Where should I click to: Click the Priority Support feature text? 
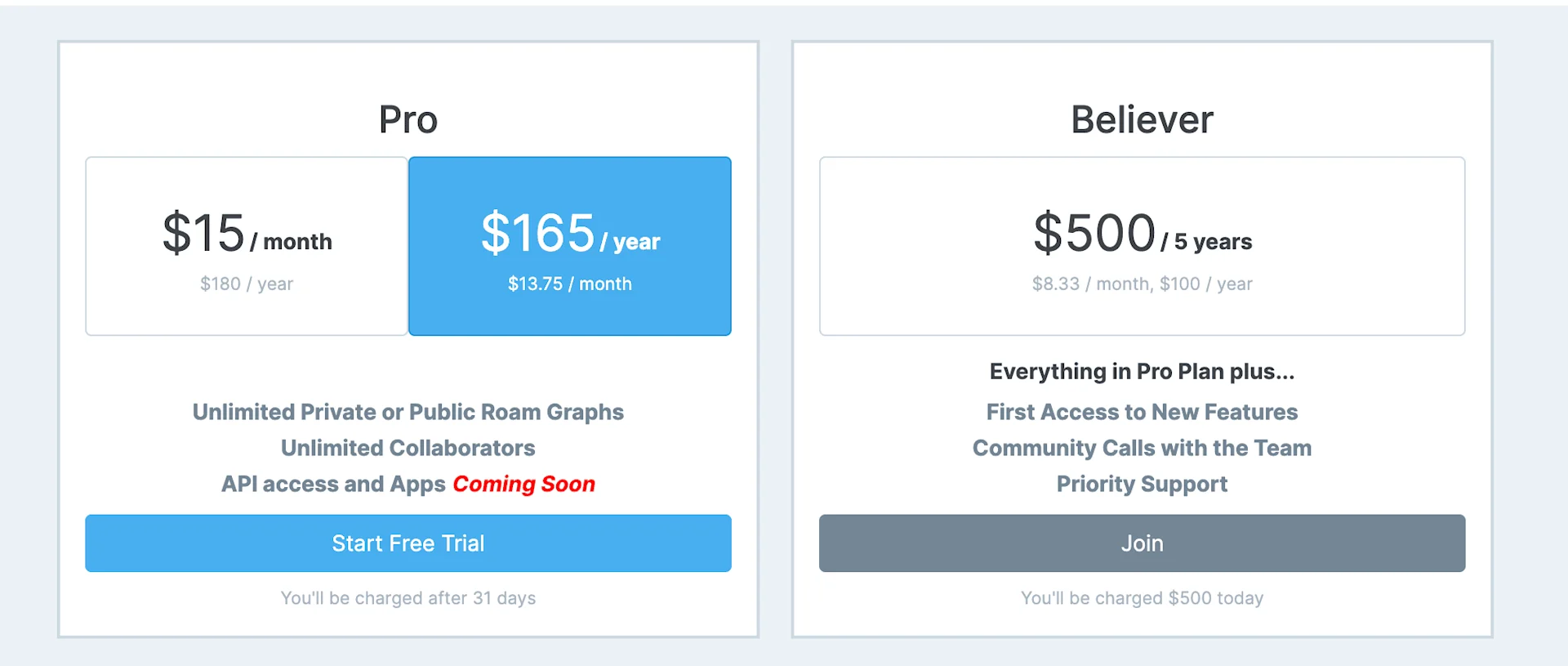(1141, 483)
